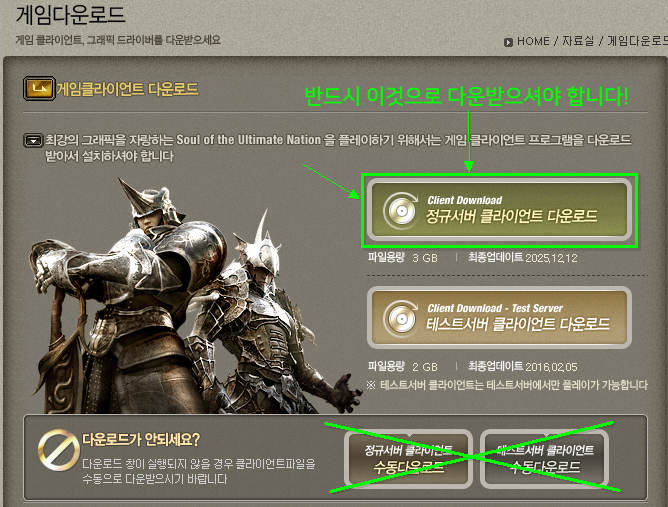Viewport: 668px width, 507px height.
Task: Click the HOME breadcrumb link
Action: 533,41
